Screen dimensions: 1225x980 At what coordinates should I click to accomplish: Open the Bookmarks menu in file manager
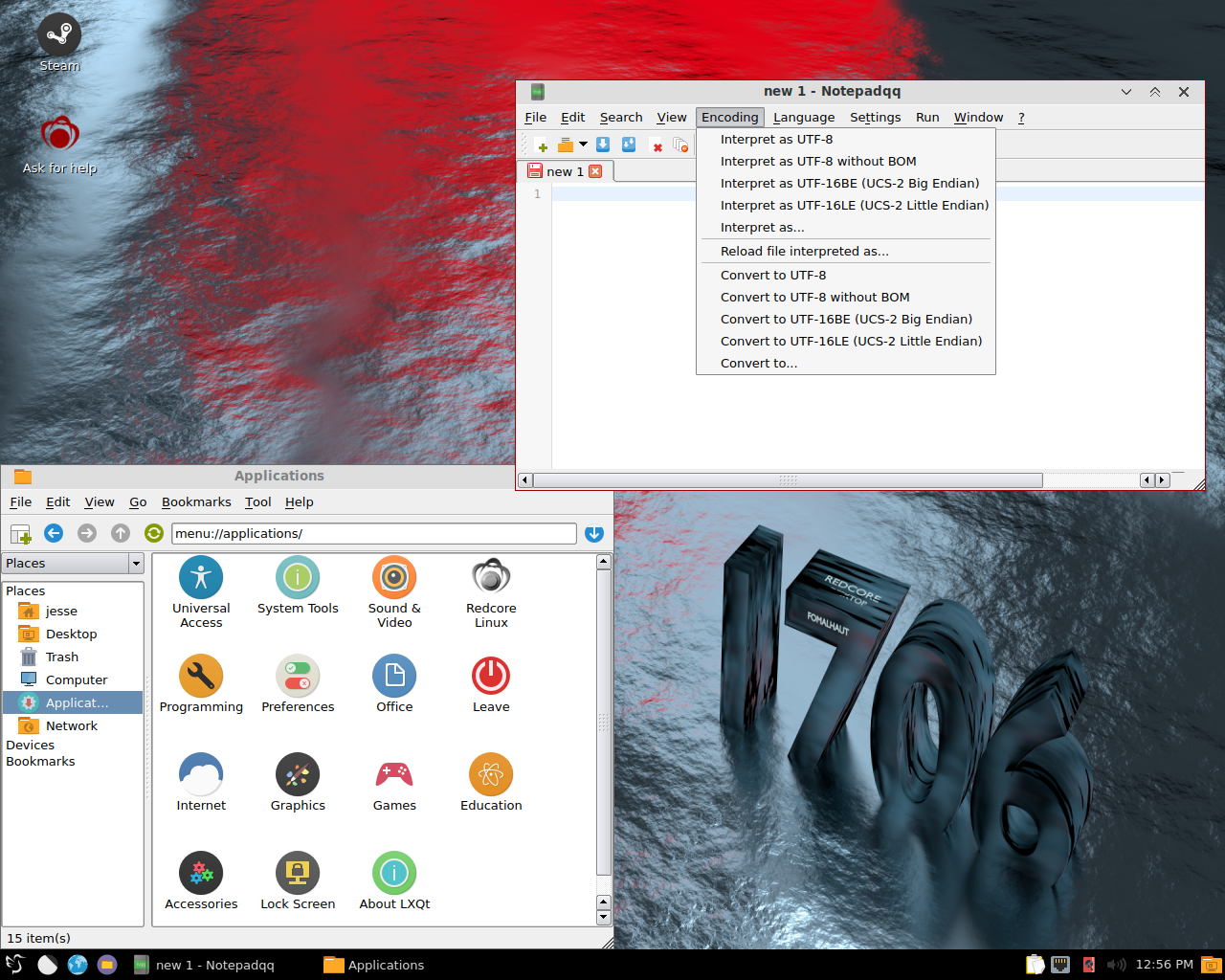click(x=196, y=502)
